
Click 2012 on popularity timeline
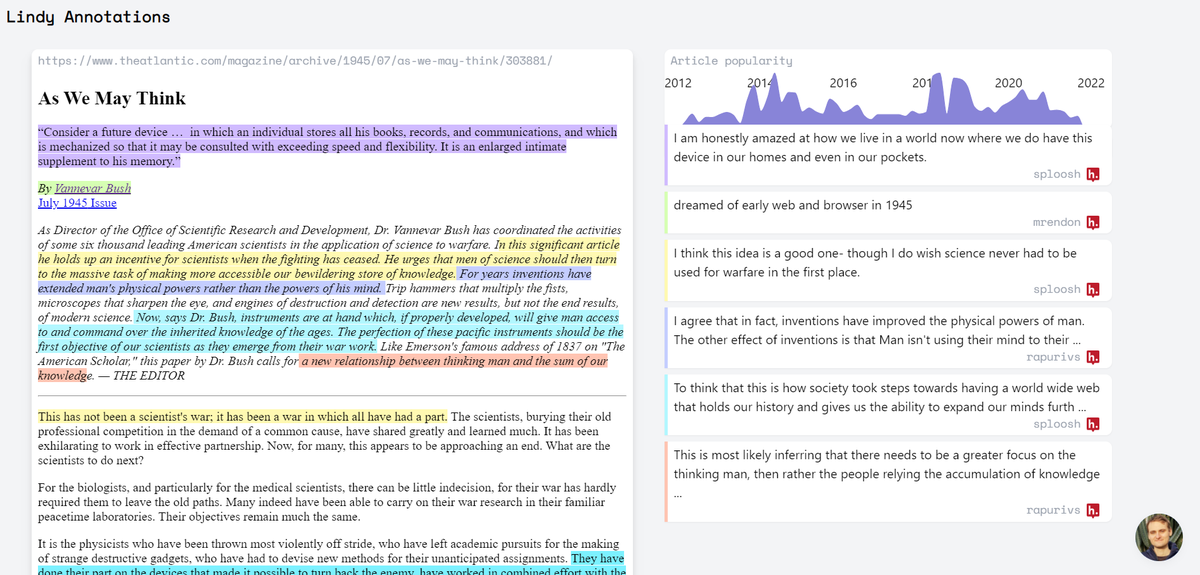678,83
